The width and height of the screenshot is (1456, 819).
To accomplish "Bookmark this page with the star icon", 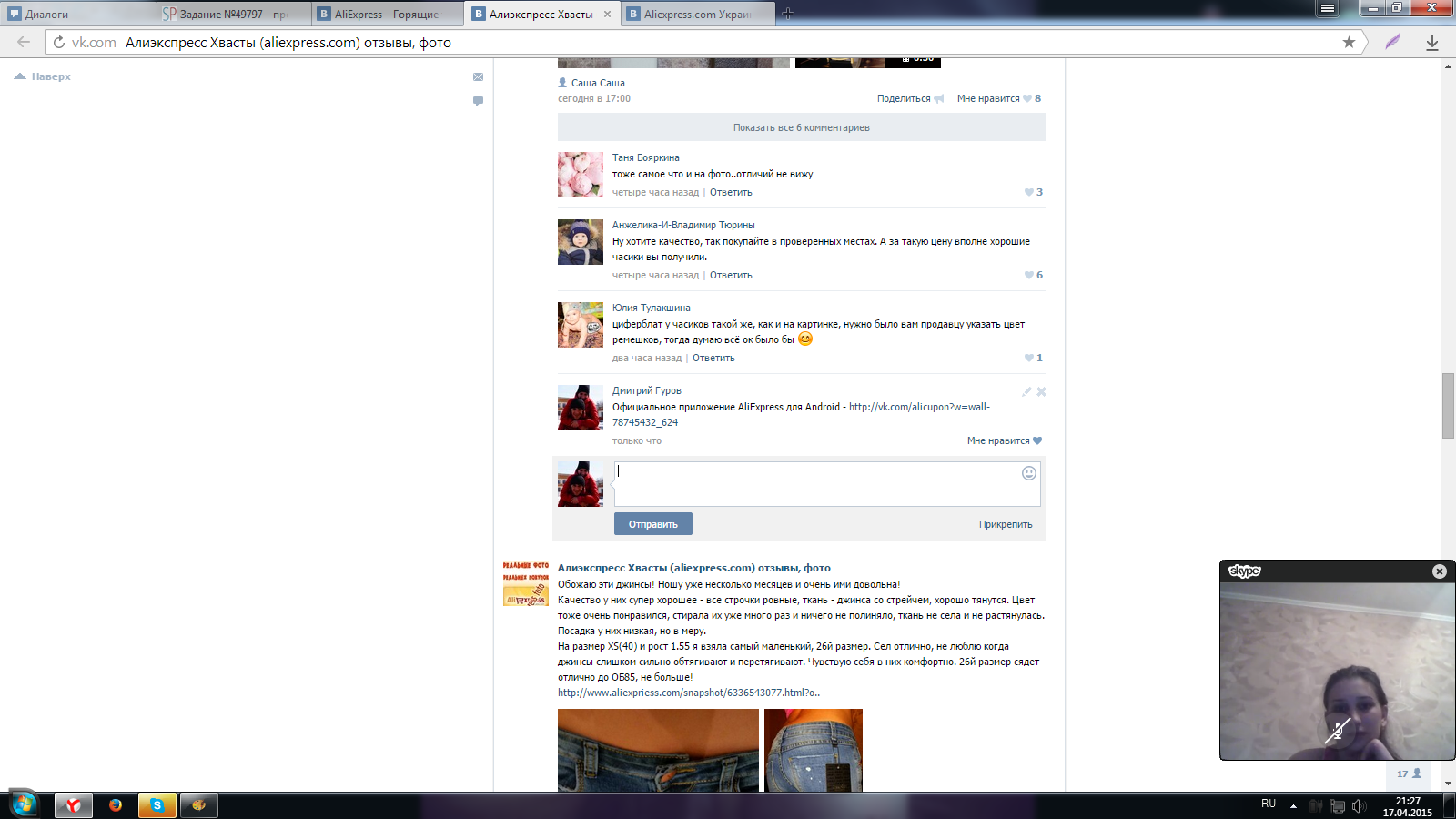I will coord(1349,42).
